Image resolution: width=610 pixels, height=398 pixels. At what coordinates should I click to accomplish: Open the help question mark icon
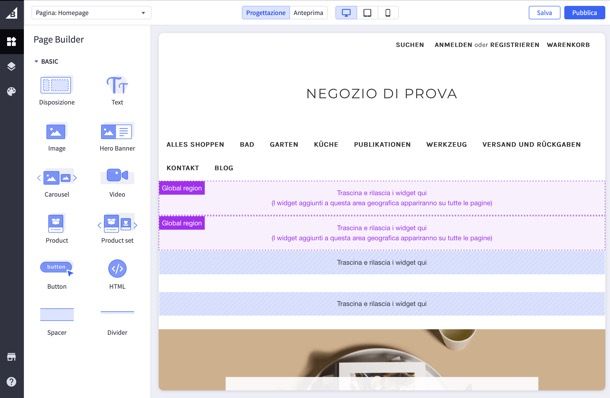click(x=11, y=382)
